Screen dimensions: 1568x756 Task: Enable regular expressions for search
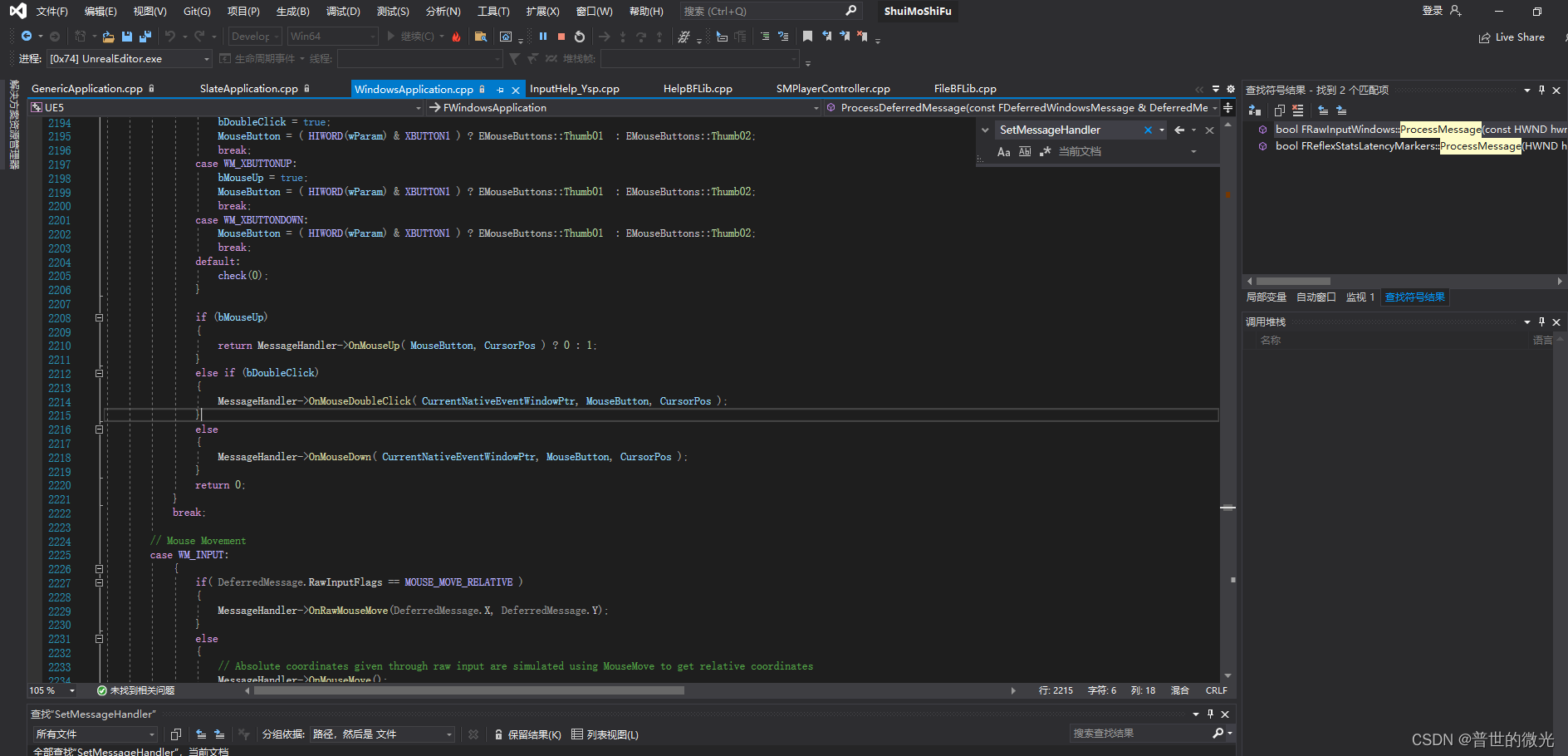click(x=1045, y=151)
